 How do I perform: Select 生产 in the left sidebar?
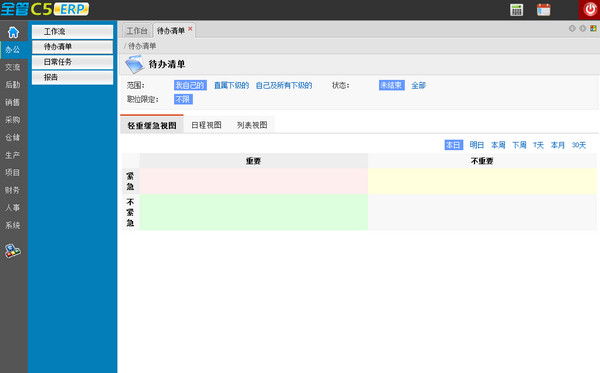(13, 155)
